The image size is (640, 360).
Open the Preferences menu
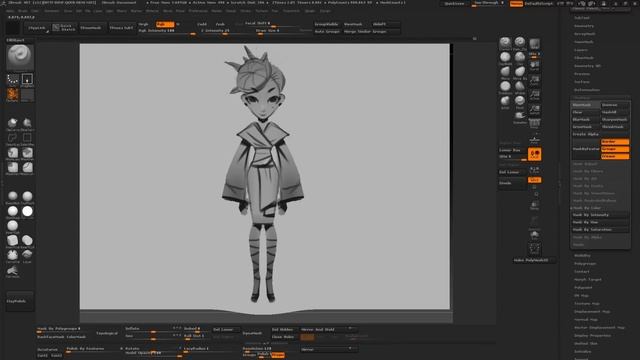click(198, 11)
